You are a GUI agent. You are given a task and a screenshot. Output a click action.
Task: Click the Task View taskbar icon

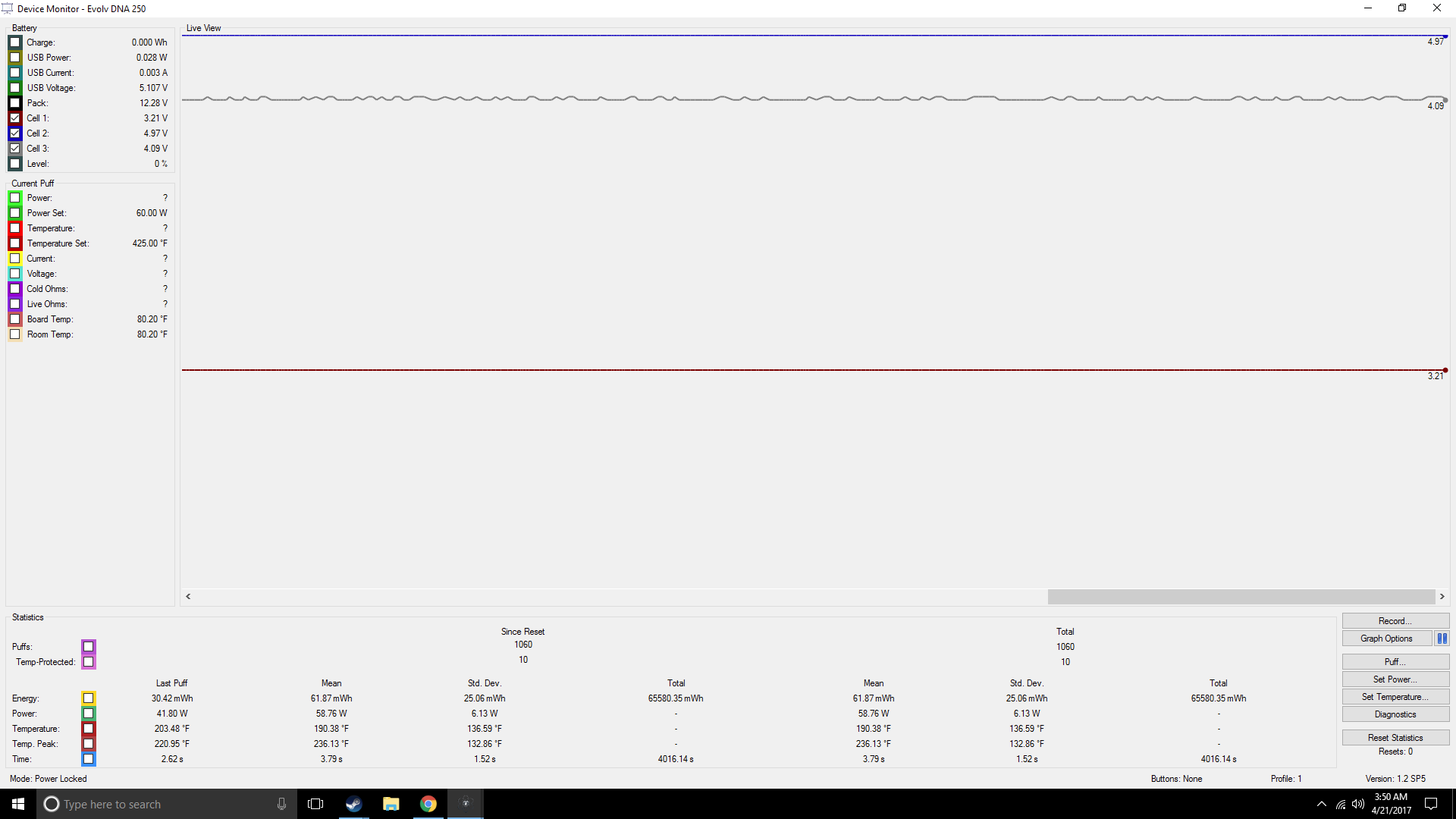[x=315, y=804]
